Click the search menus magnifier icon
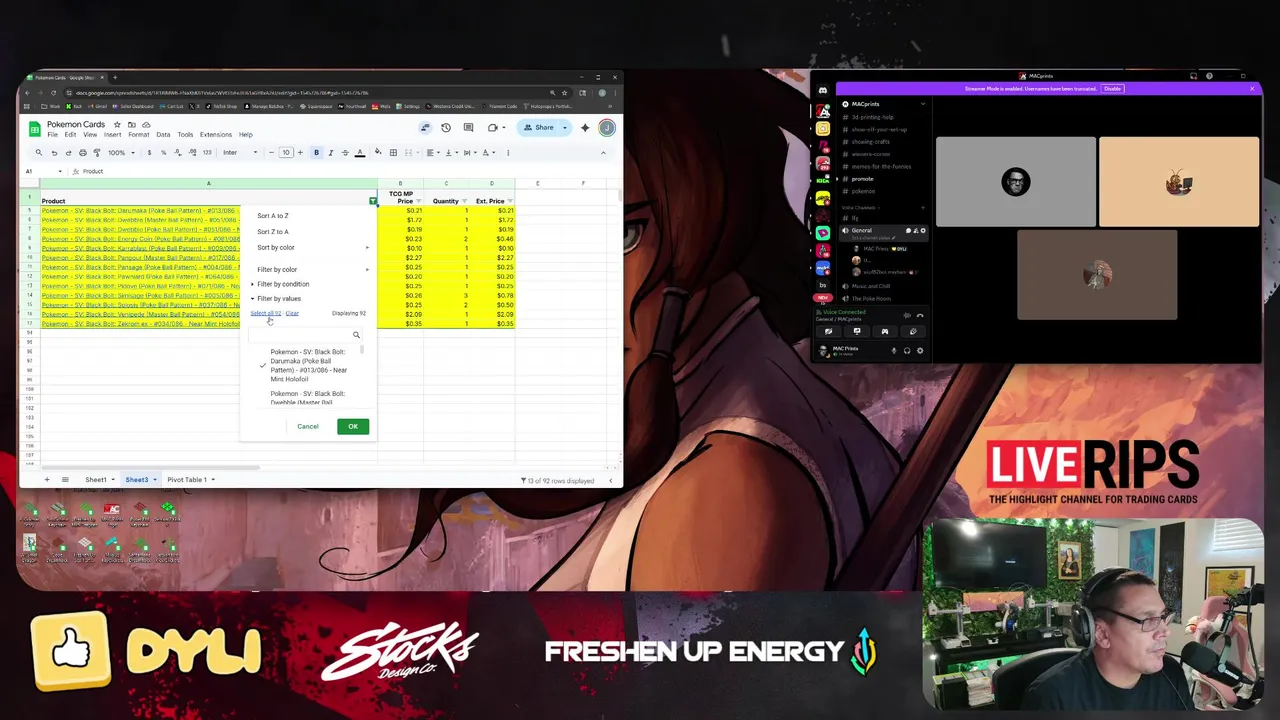Viewport: 1280px width, 720px height. pos(39,152)
